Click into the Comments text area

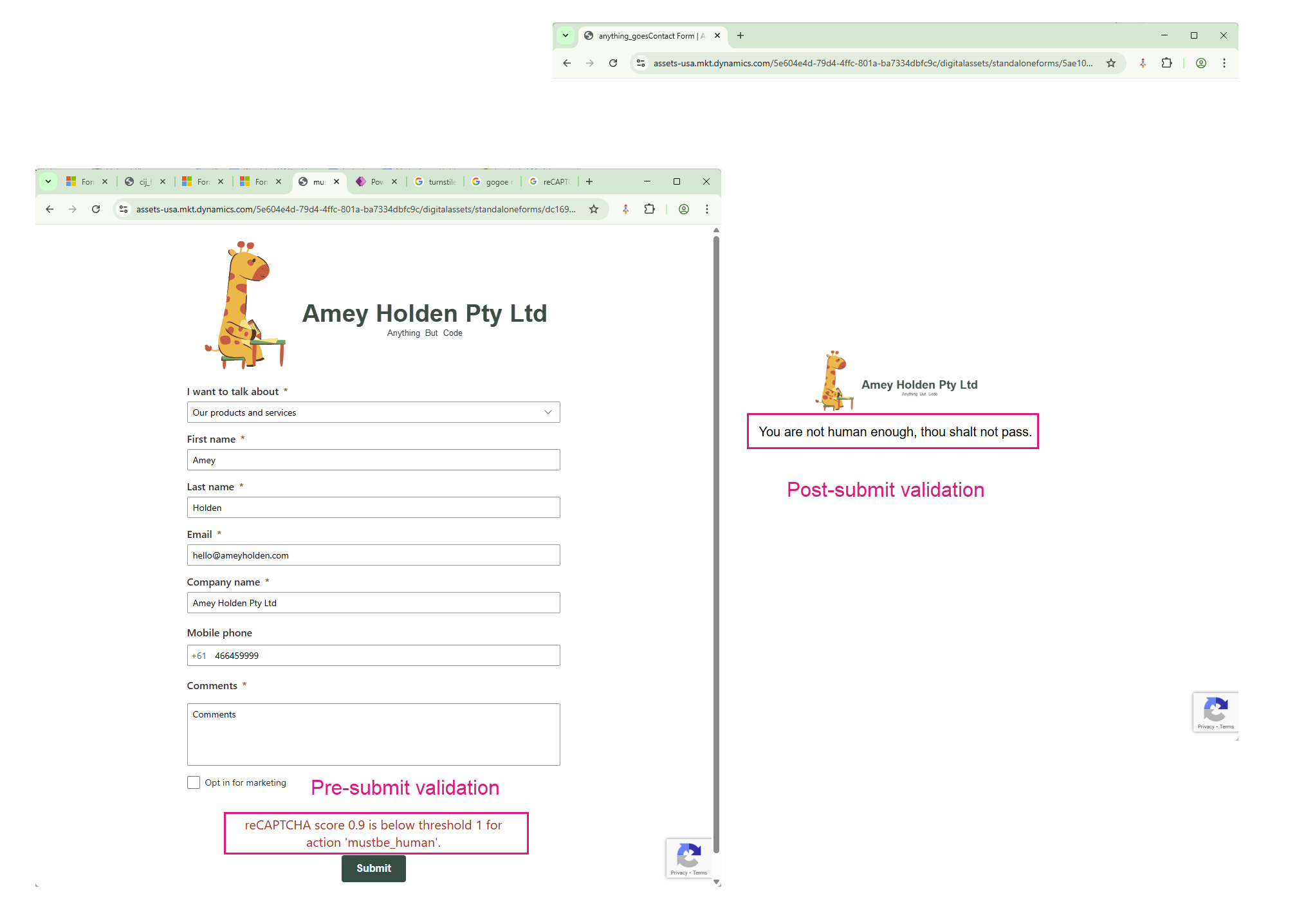[x=373, y=734]
